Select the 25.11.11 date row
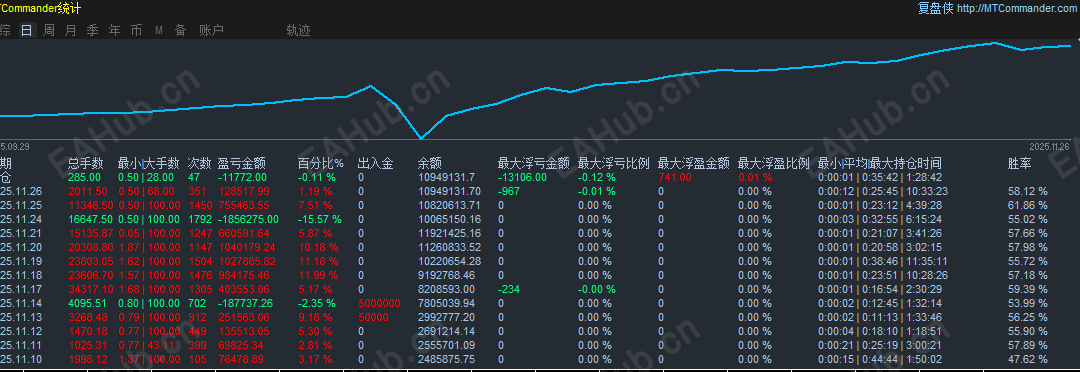The height and width of the screenshot is (372, 1080). click(540, 345)
